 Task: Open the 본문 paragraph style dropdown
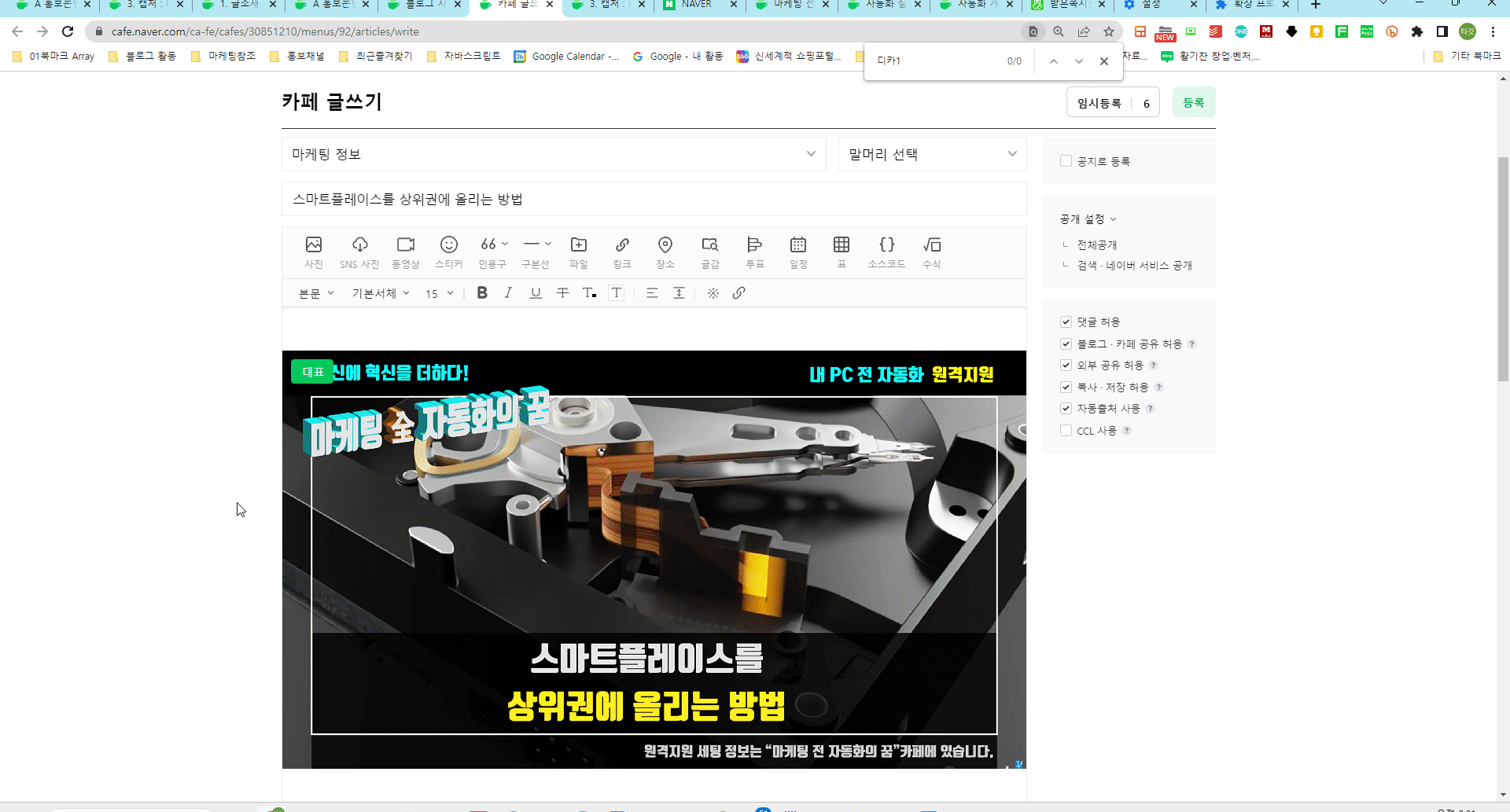coord(316,293)
